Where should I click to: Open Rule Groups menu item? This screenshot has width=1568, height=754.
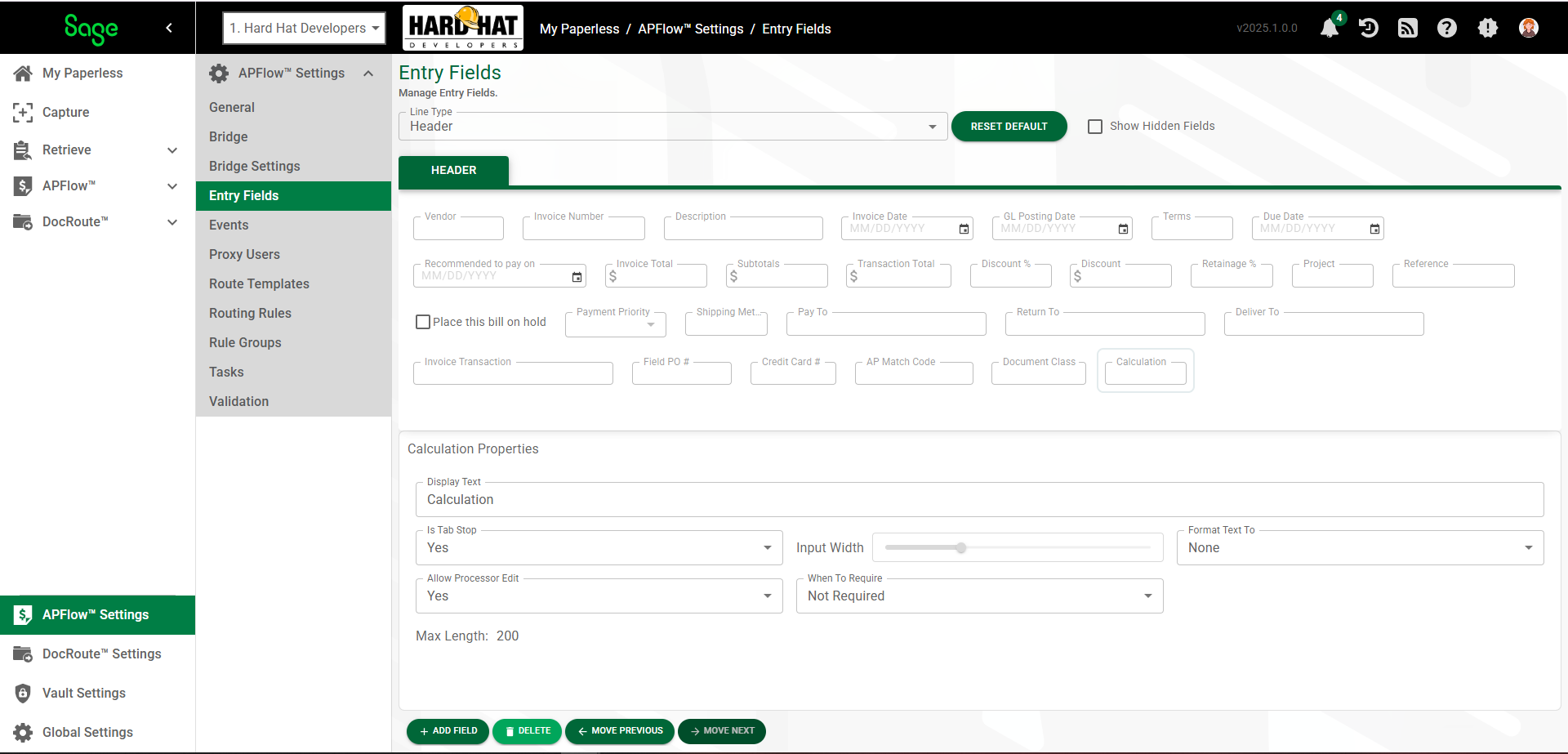coord(293,342)
